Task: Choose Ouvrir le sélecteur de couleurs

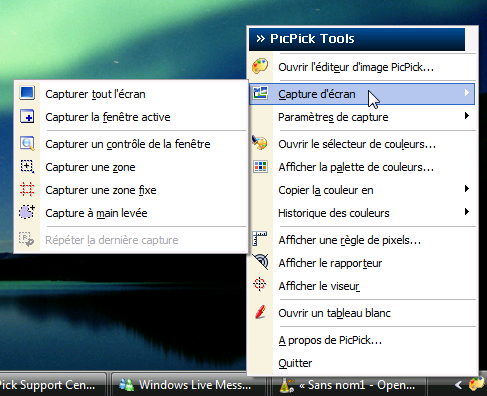Action: [x=362, y=144]
